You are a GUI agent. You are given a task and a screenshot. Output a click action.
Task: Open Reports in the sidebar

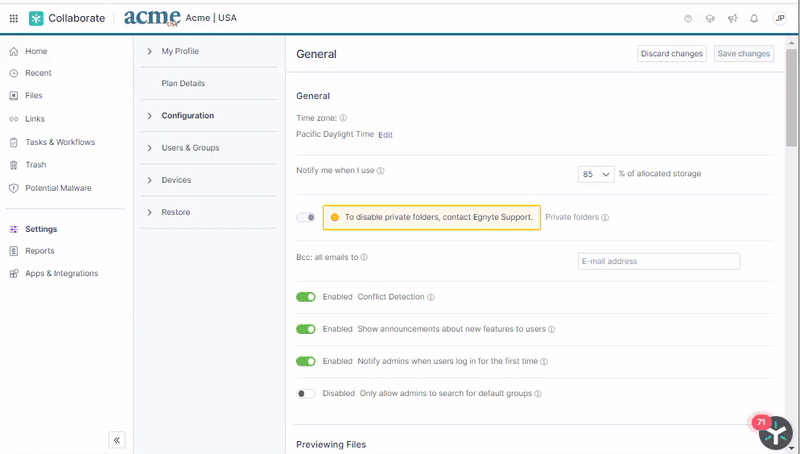[x=40, y=251]
